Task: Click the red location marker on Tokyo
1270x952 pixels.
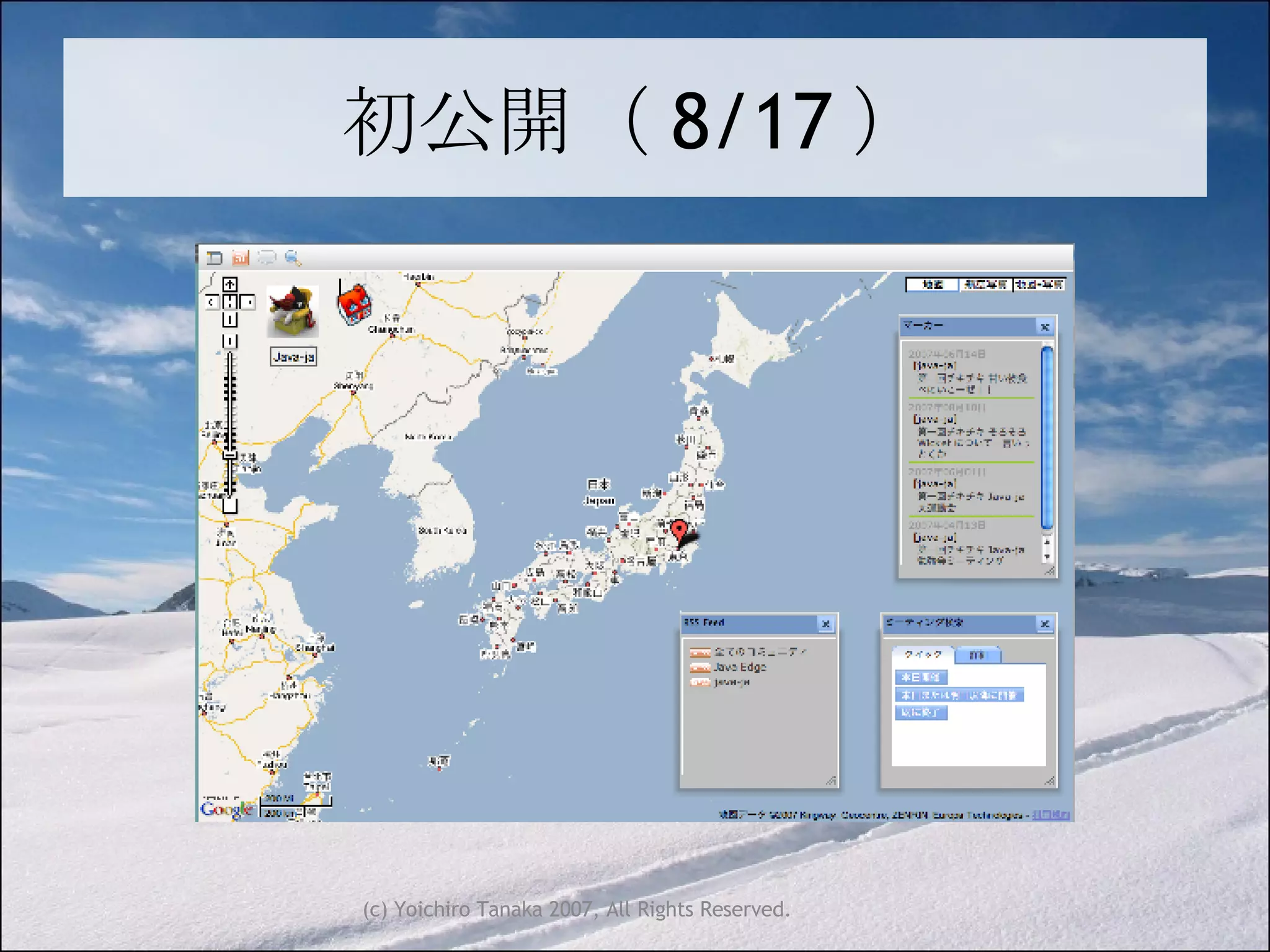Action: (x=679, y=531)
